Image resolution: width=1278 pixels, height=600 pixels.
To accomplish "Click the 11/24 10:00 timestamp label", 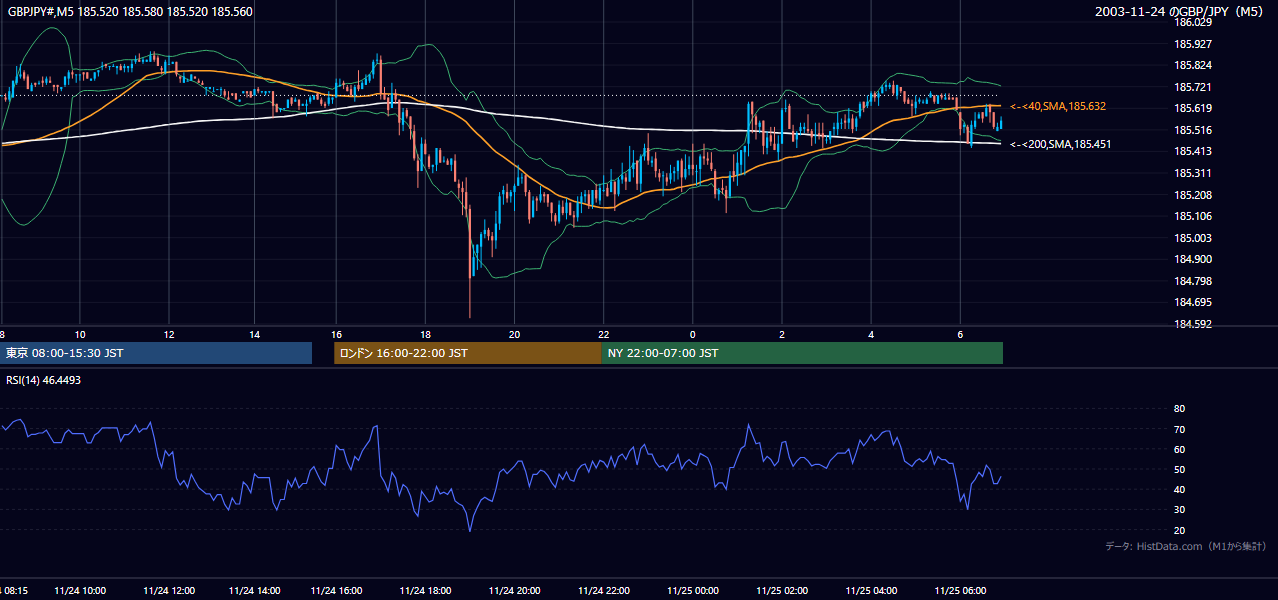I will click(81, 590).
